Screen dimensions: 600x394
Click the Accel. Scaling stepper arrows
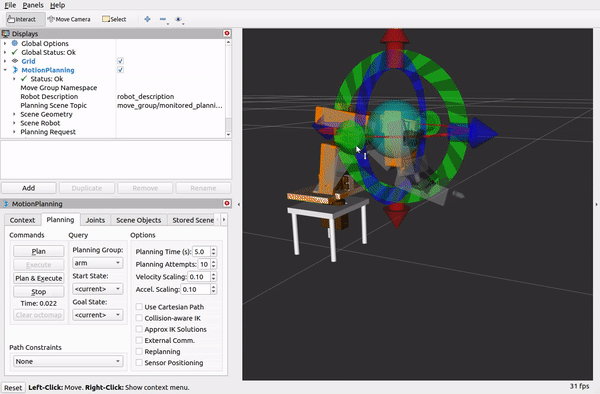214,289
